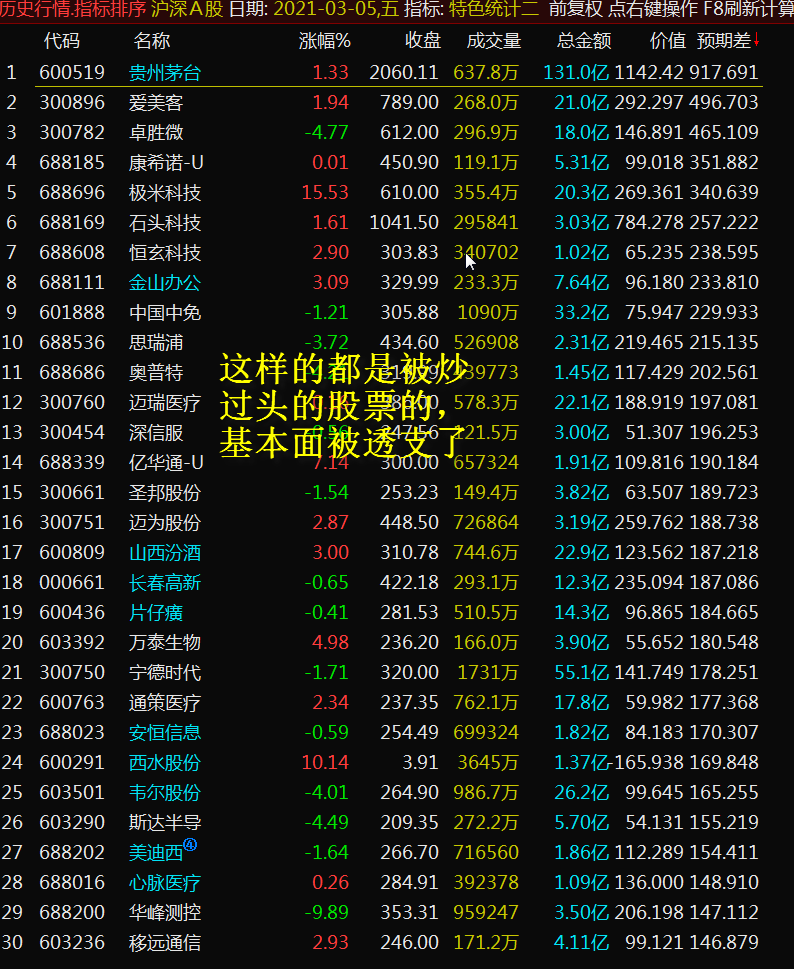Select stock 恒玄科技

click(x=165, y=252)
